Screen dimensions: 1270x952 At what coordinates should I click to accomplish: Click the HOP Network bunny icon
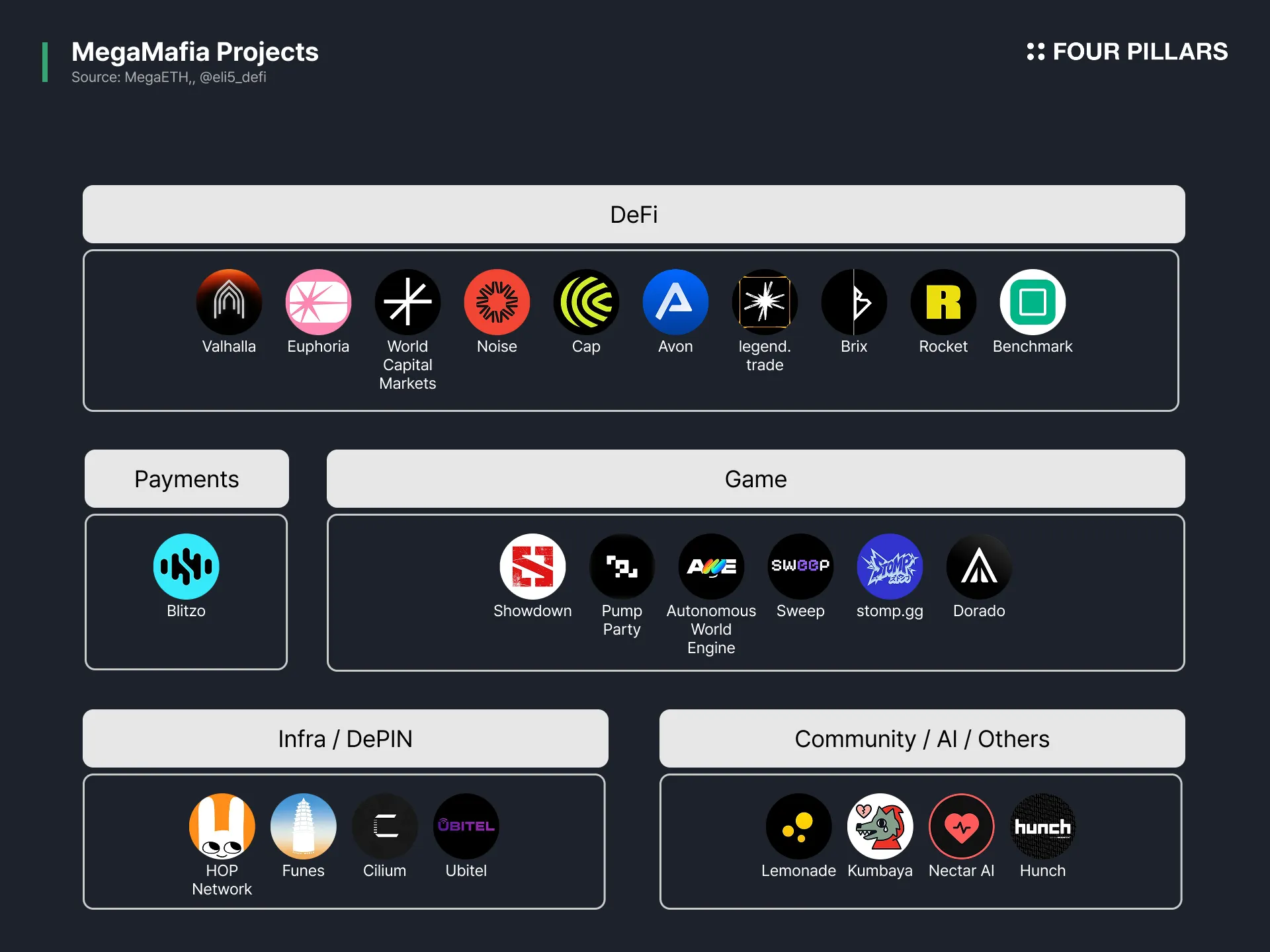222,826
